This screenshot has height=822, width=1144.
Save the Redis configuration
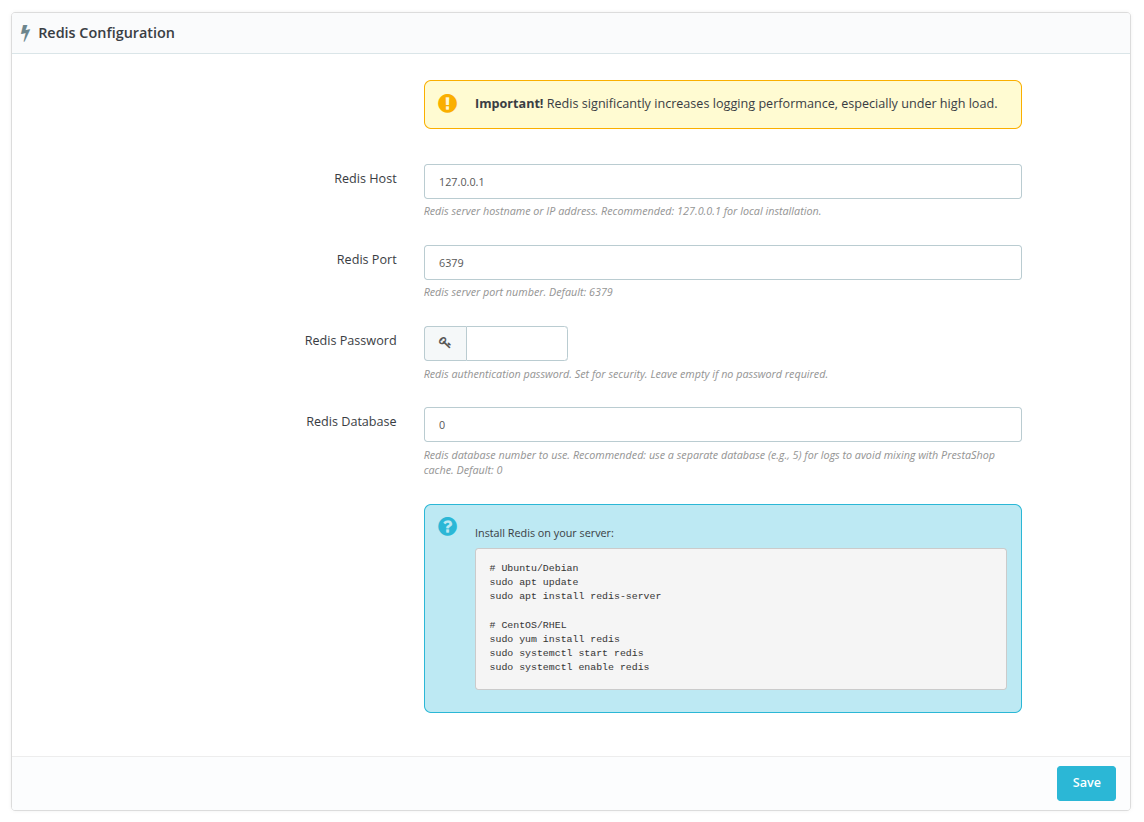tap(1086, 783)
